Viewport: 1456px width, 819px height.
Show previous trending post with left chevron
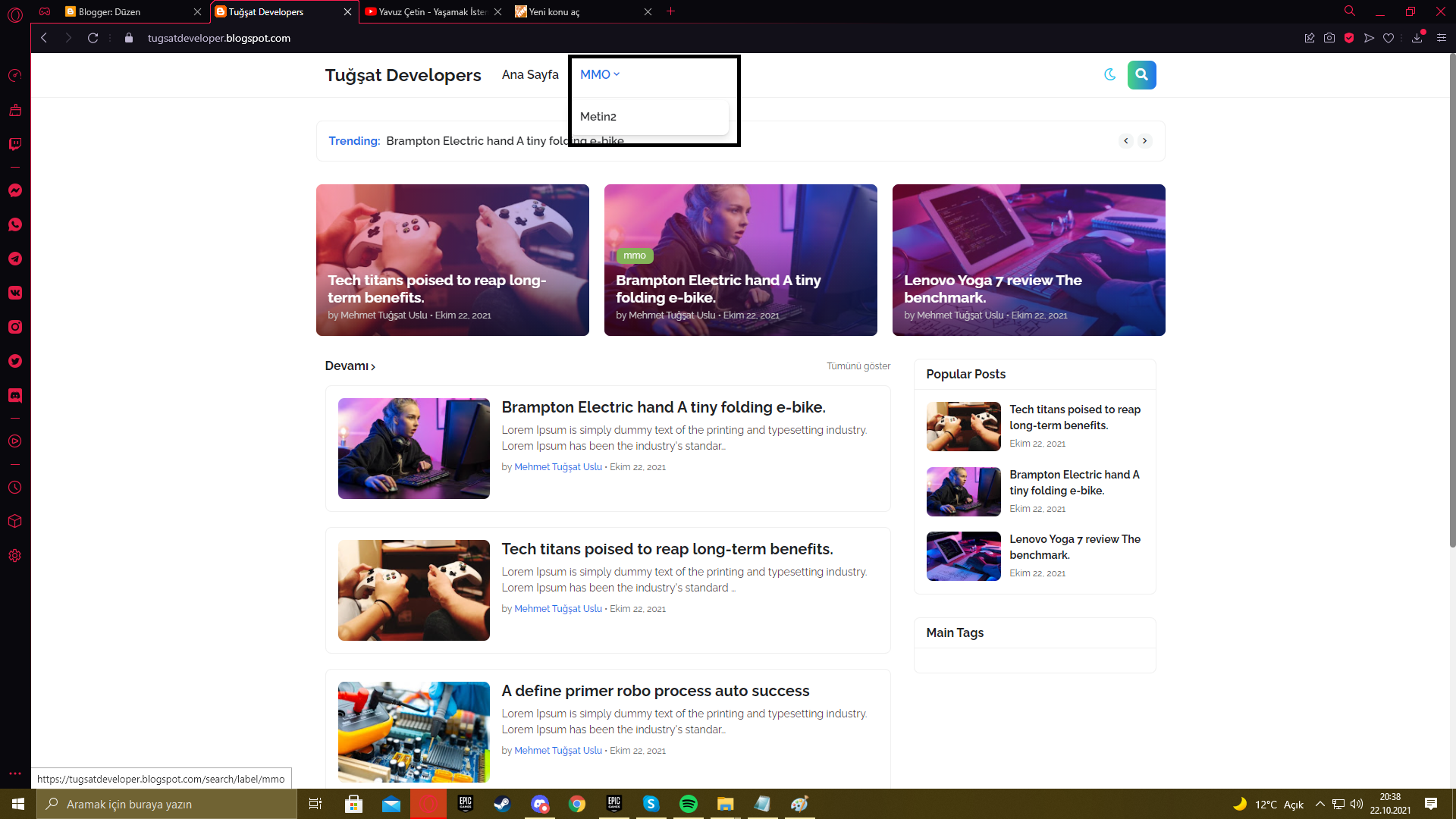click(1126, 141)
